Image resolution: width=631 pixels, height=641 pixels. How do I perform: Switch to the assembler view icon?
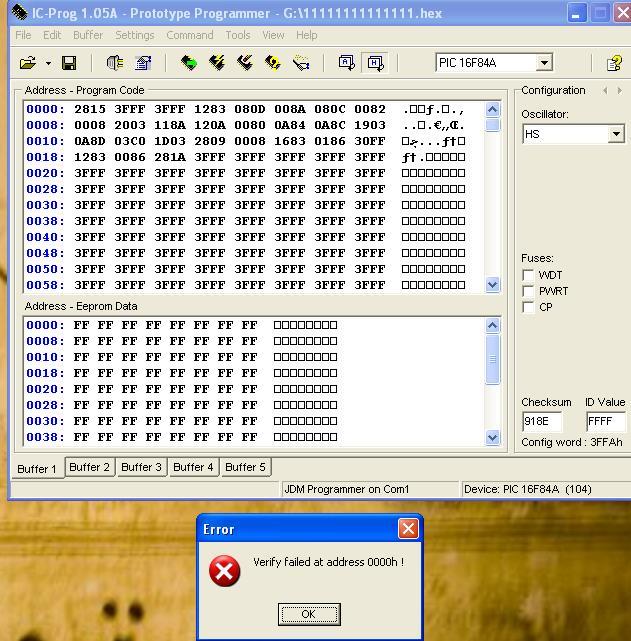tap(347, 63)
